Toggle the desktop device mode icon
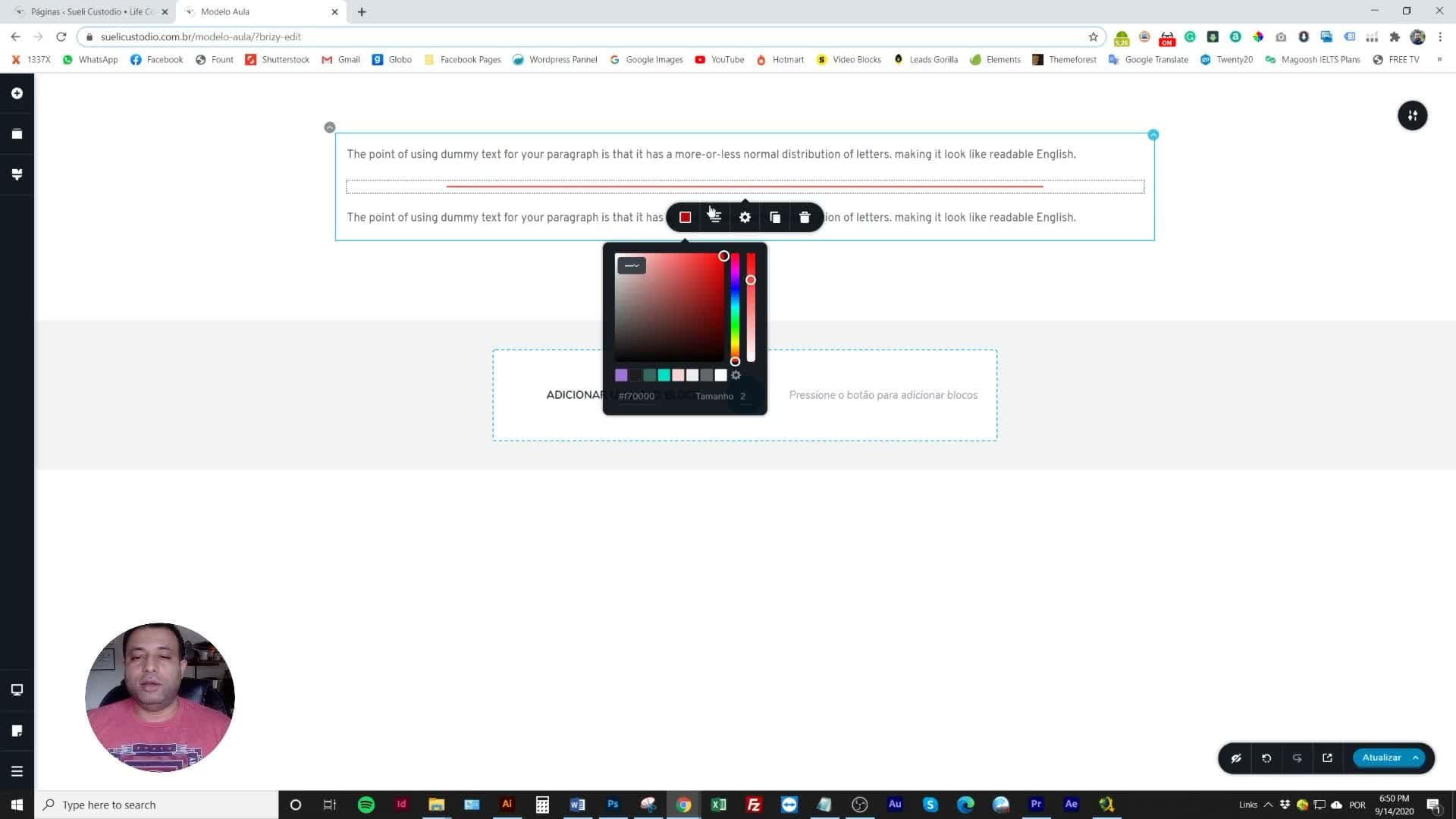 tap(17, 690)
